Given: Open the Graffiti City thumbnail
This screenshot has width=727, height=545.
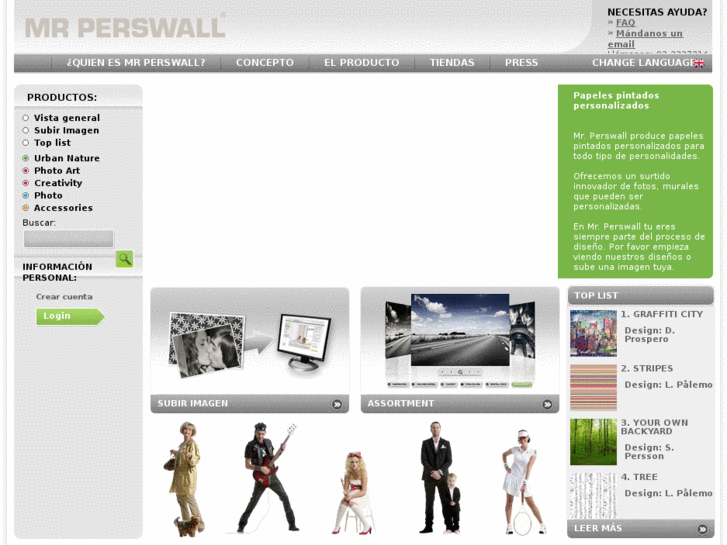Looking at the screenshot, I should (x=593, y=333).
